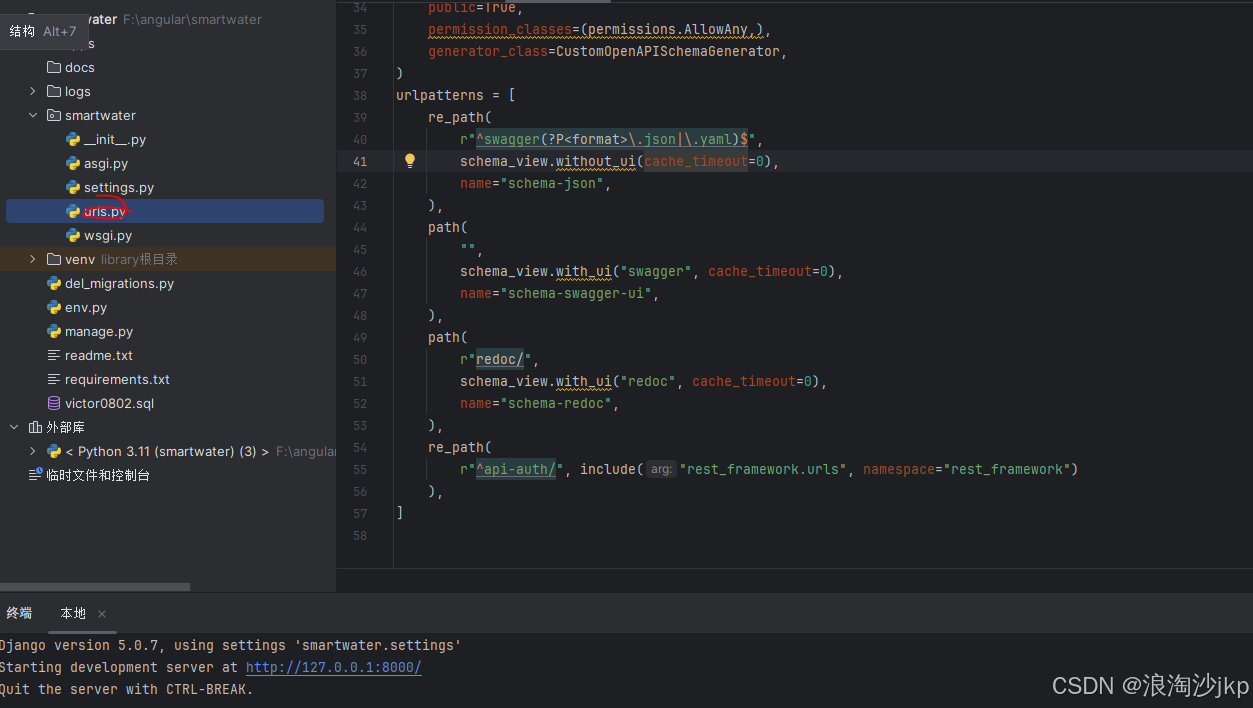Expand the venv library root folder
The height and width of the screenshot is (708, 1253).
pyautogui.click(x=33, y=259)
